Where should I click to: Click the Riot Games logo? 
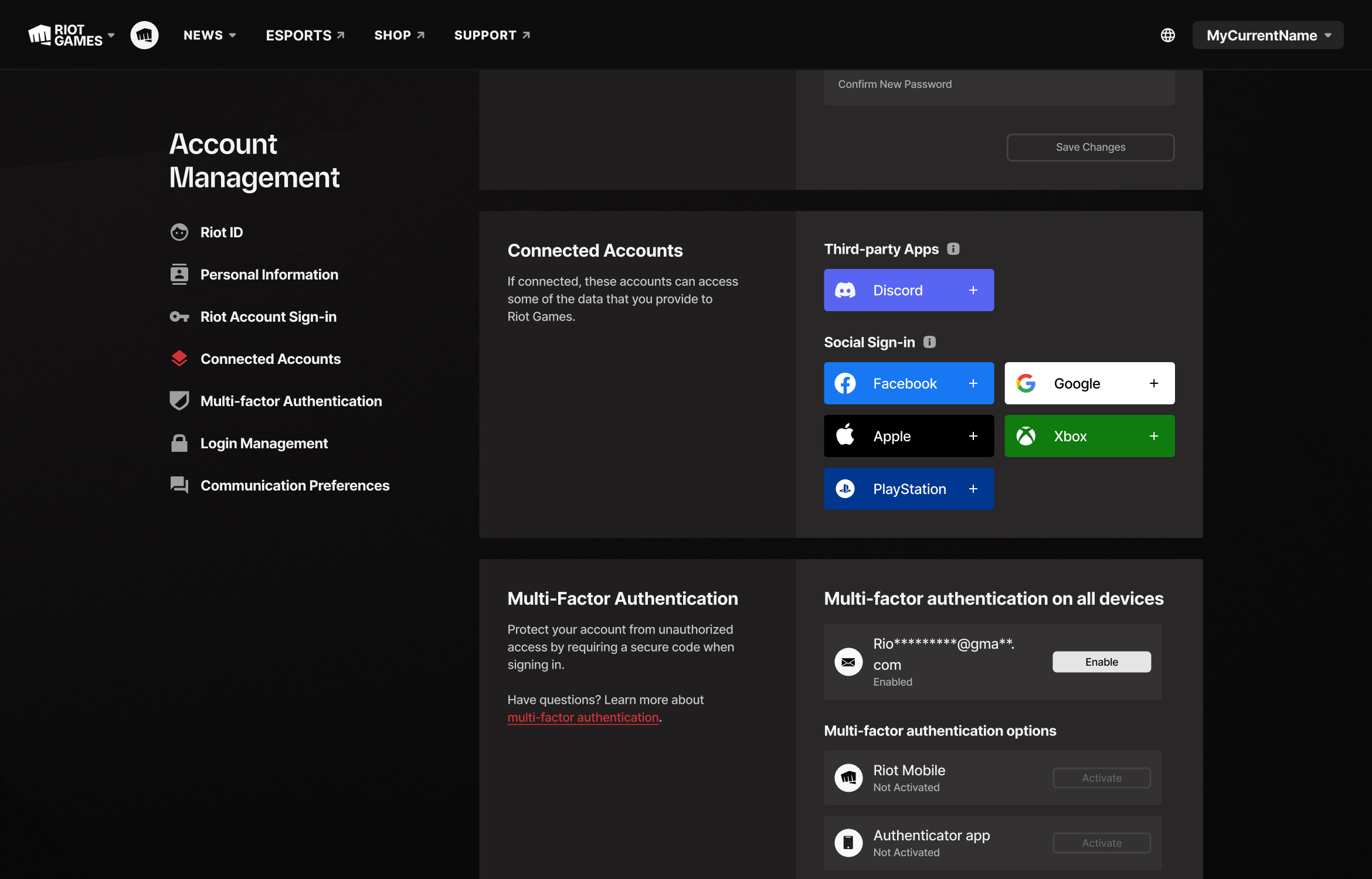[x=66, y=35]
